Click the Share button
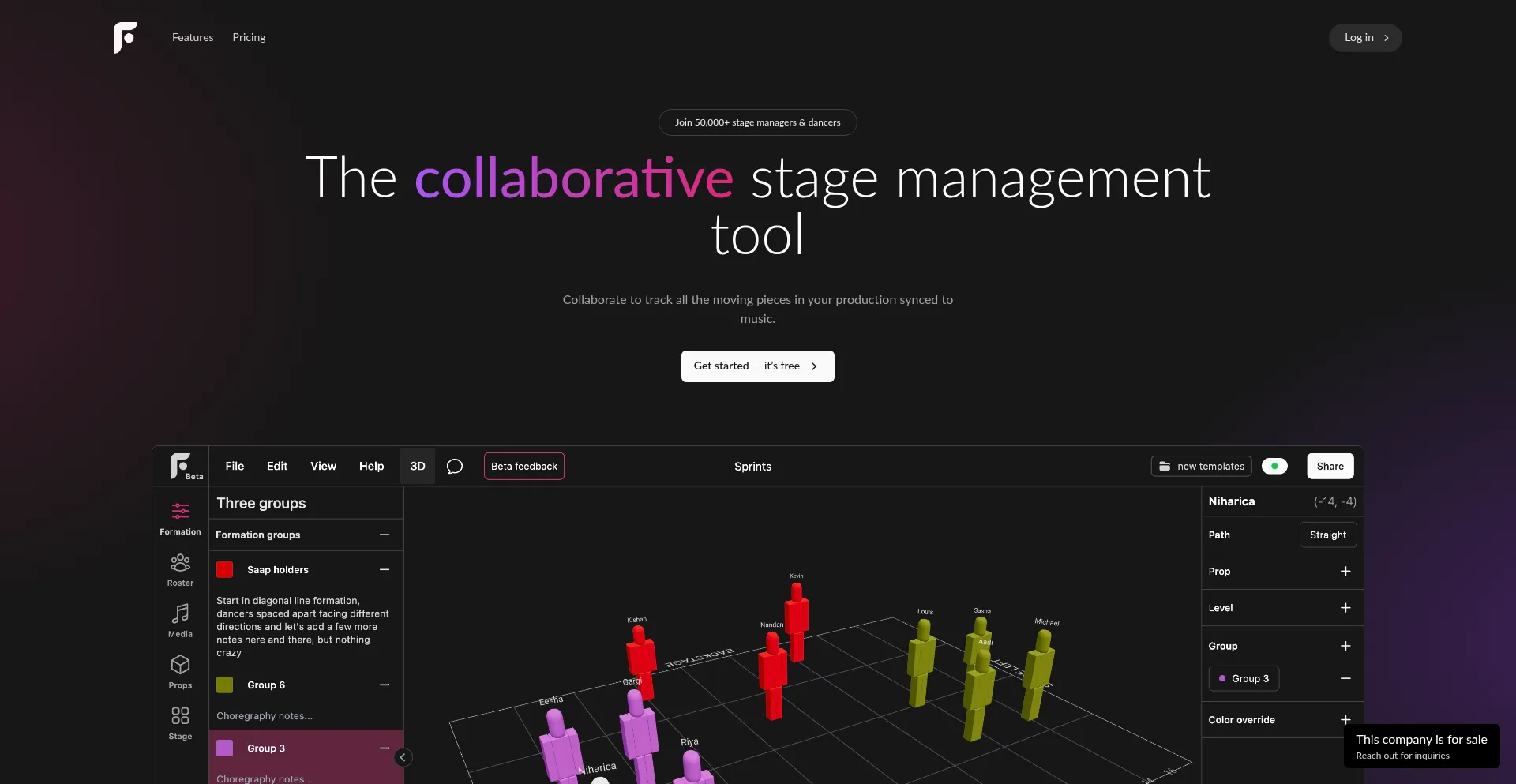The height and width of the screenshot is (784, 1516). click(x=1330, y=467)
